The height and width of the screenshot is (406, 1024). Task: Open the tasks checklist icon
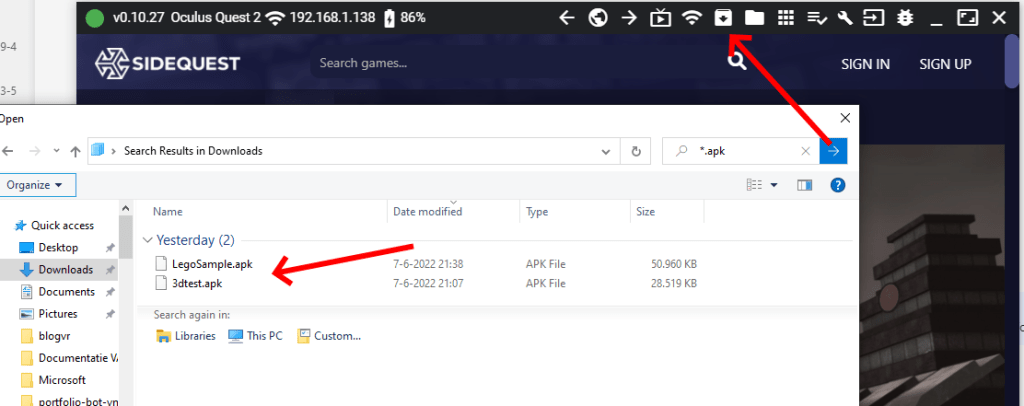[x=816, y=18]
